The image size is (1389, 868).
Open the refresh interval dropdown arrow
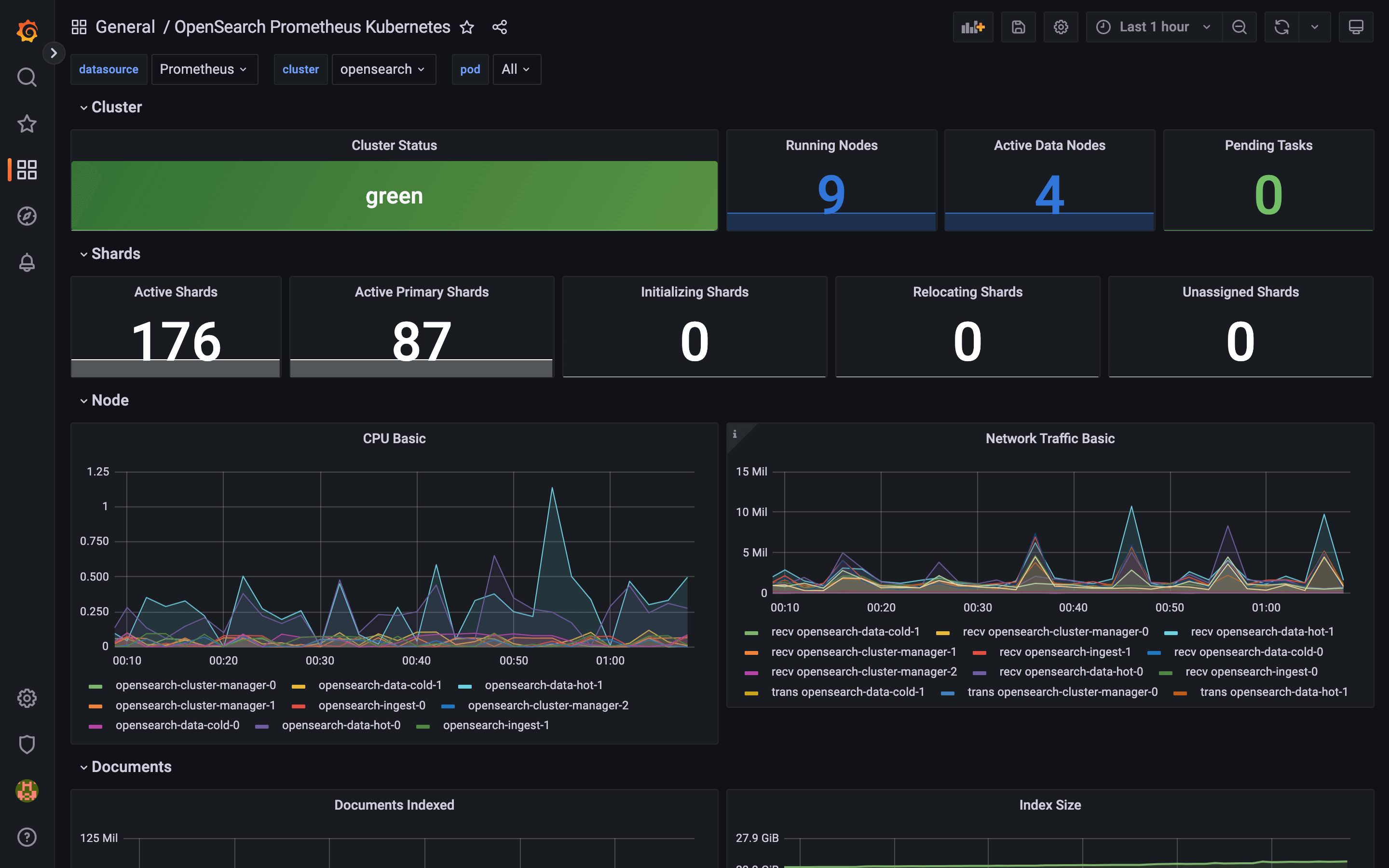tap(1314, 27)
